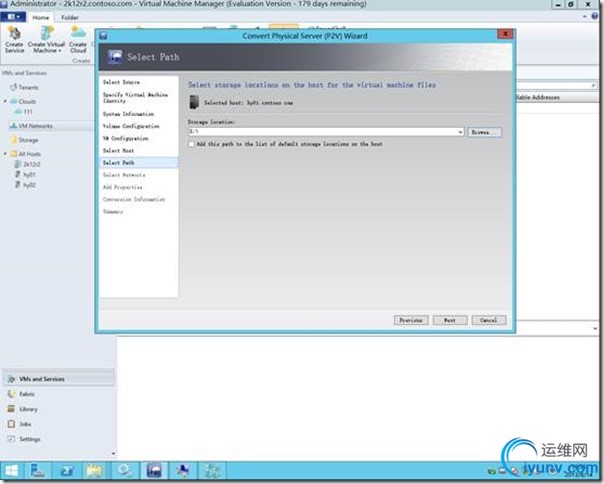Click the Add Properties wizard step
The width and height of the screenshot is (604, 484).
(x=122, y=187)
